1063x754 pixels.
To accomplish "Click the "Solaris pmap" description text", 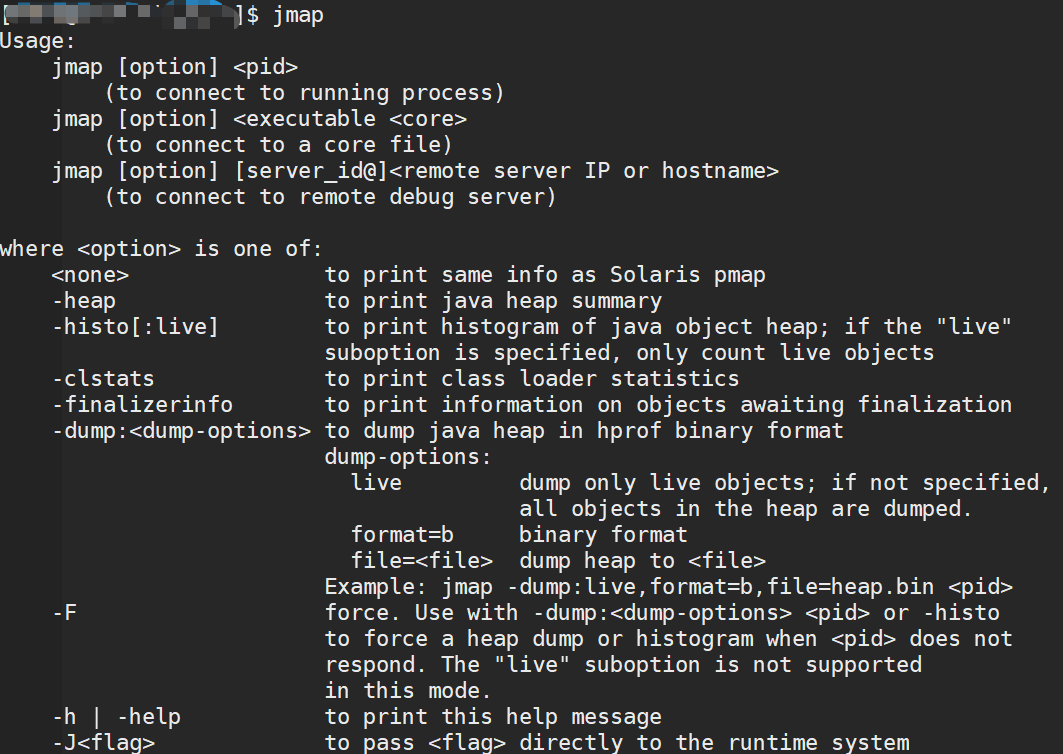I will point(687,275).
